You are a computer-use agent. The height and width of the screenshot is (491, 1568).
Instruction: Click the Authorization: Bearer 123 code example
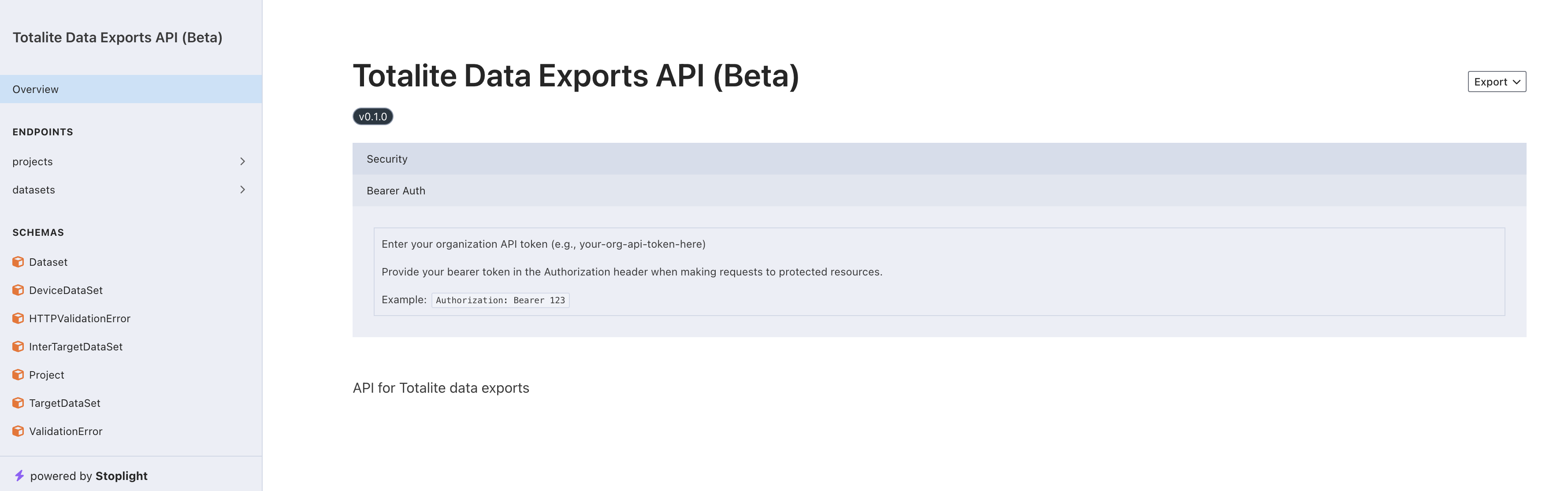pyautogui.click(x=500, y=300)
